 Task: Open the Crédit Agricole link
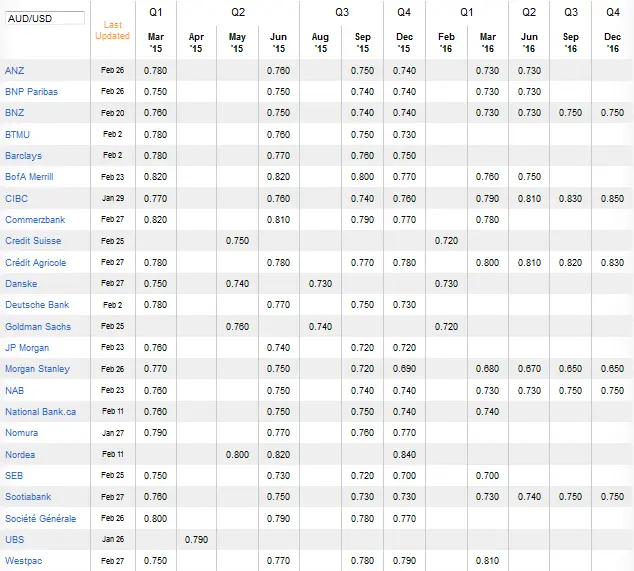point(36,263)
